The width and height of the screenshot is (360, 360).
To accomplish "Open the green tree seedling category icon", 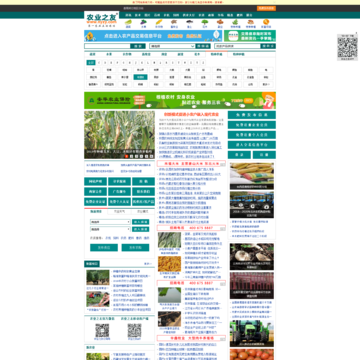I will click(205, 23).
